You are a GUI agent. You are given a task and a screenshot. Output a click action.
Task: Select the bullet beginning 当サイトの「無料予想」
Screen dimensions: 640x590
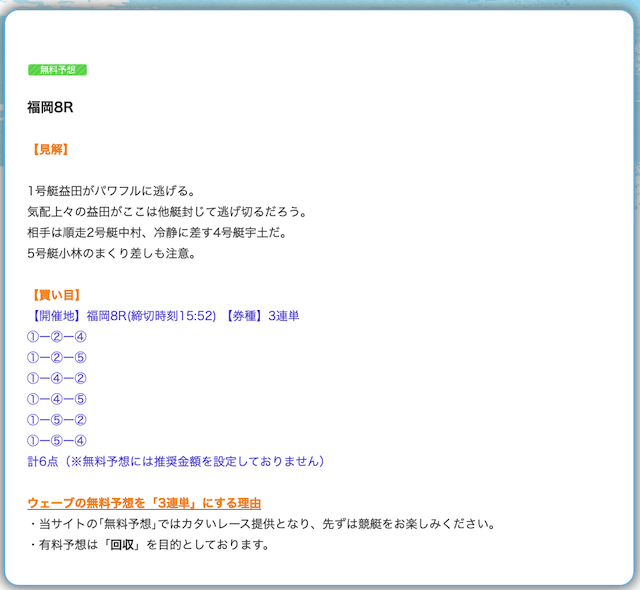point(262,524)
